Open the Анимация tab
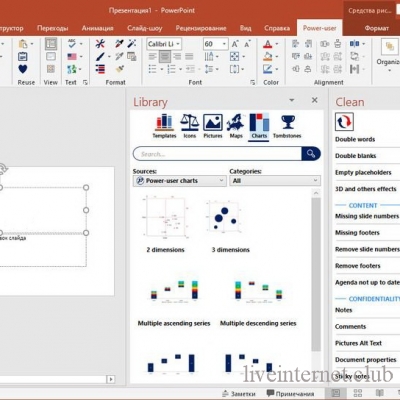400x400 pixels. [97, 28]
